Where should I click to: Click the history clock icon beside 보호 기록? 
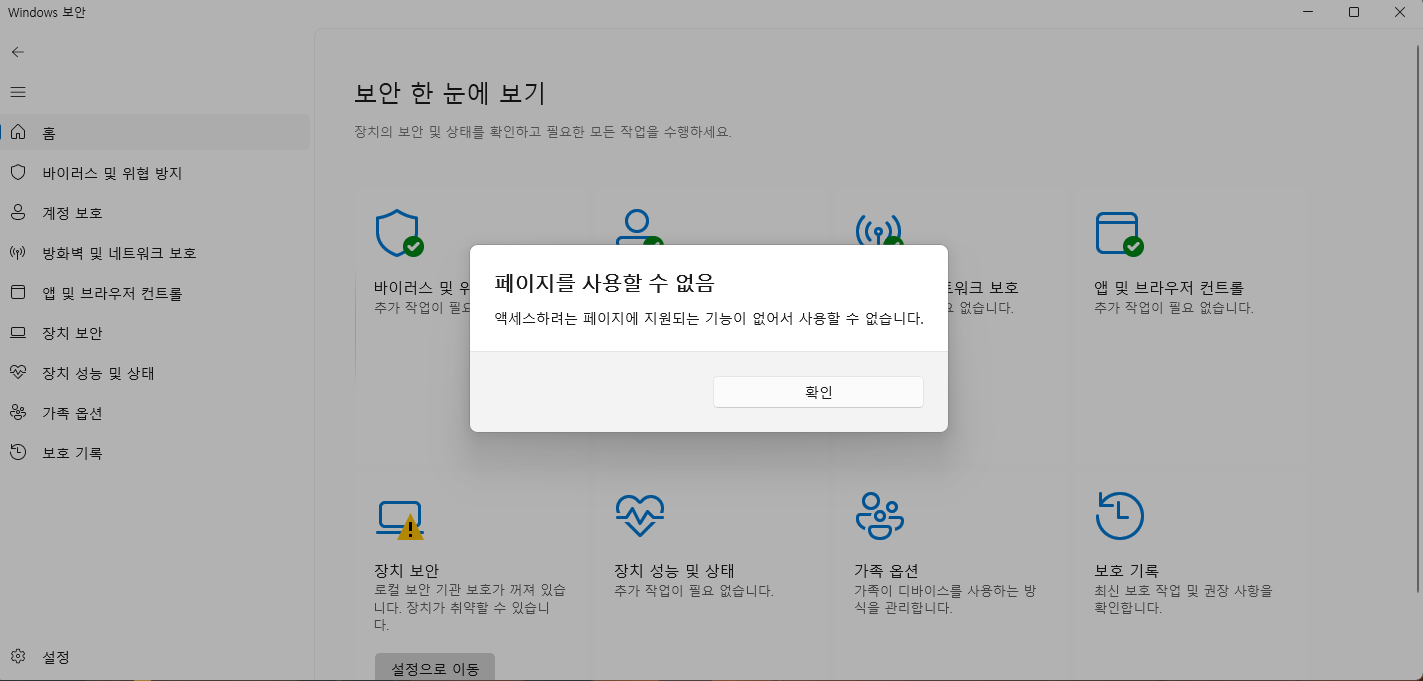point(17,452)
